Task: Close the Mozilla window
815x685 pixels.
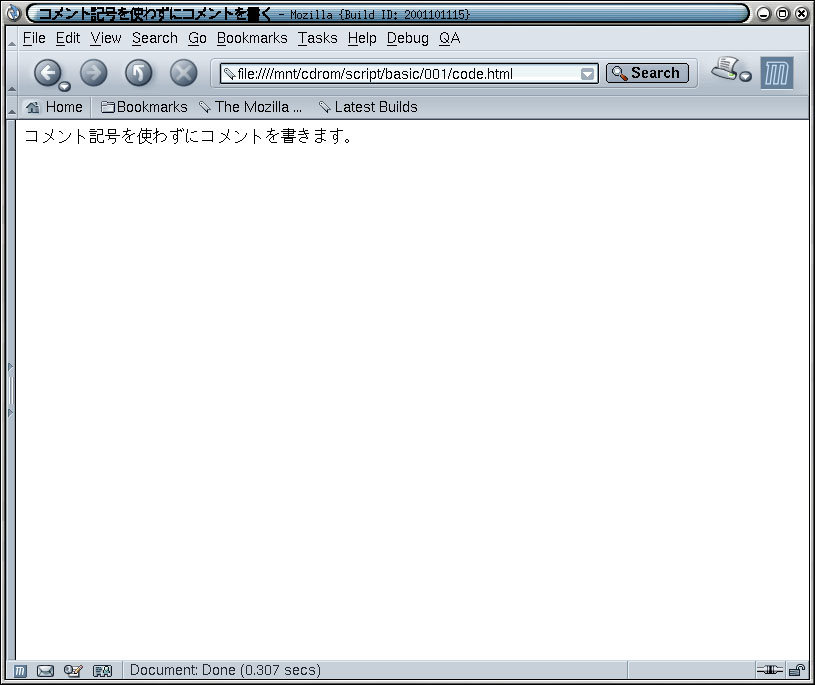Action: (x=801, y=14)
